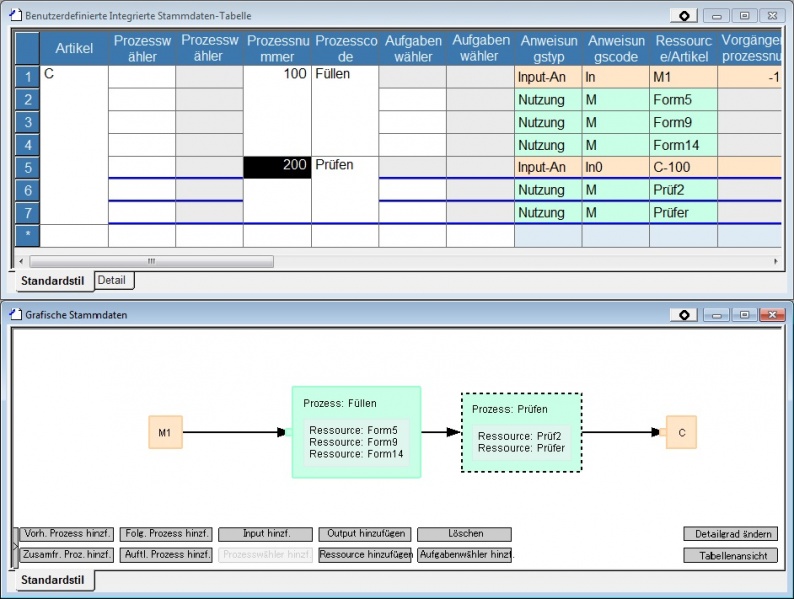The height and width of the screenshot is (599, 794).
Task: Click the left-edge collapse handle beside the button rows
Action: (15, 545)
